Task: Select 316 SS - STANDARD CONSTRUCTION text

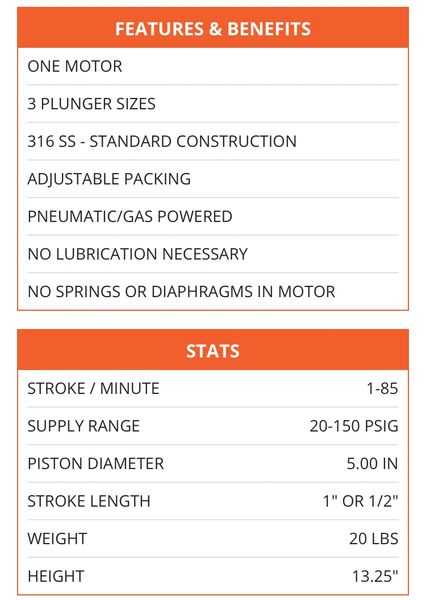Action: [x=162, y=141]
